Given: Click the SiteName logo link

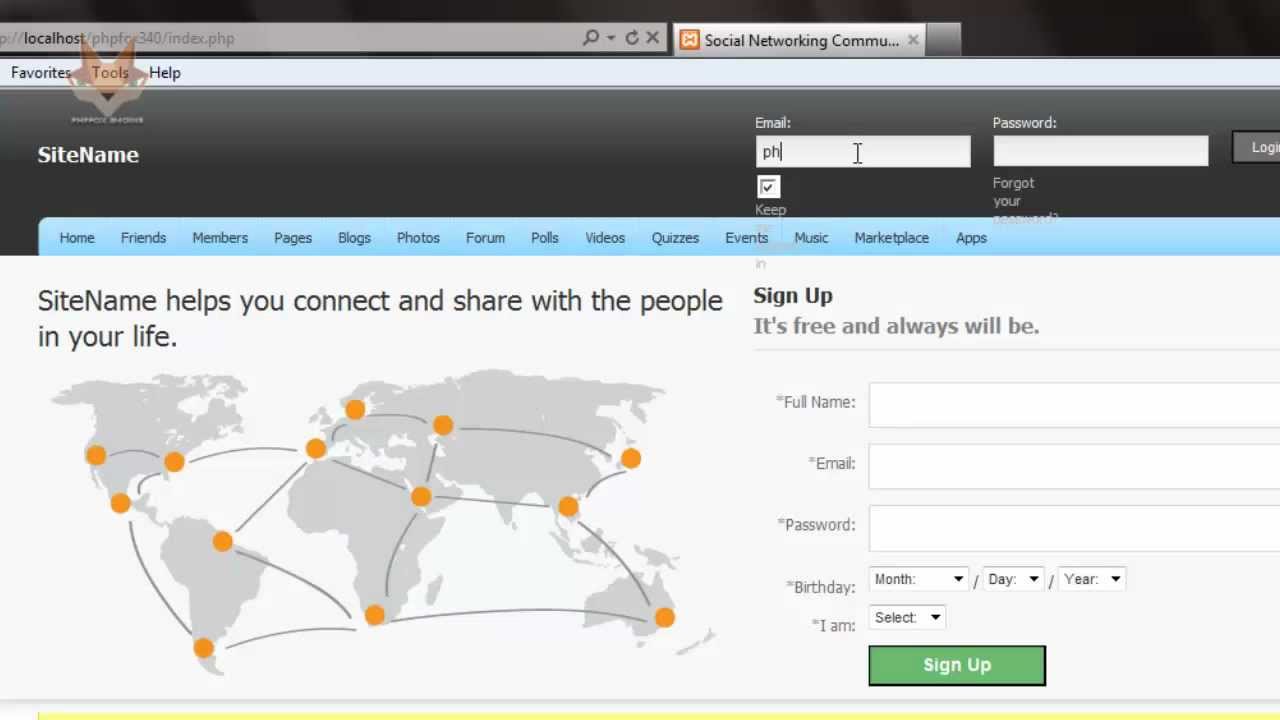Looking at the screenshot, I should click(x=88, y=155).
